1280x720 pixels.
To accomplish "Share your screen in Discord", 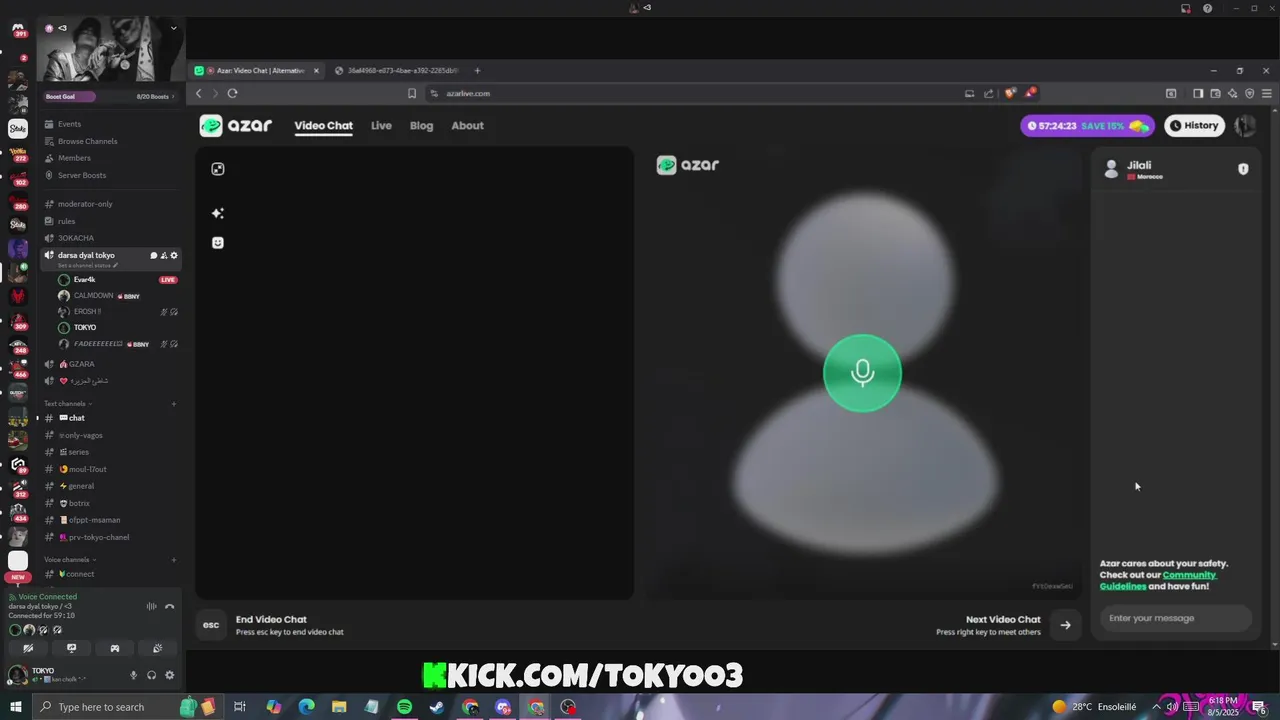I will [x=71, y=648].
